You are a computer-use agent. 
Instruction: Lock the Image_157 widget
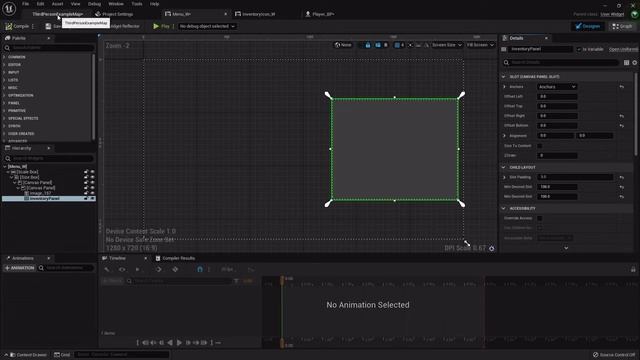(x=86, y=193)
